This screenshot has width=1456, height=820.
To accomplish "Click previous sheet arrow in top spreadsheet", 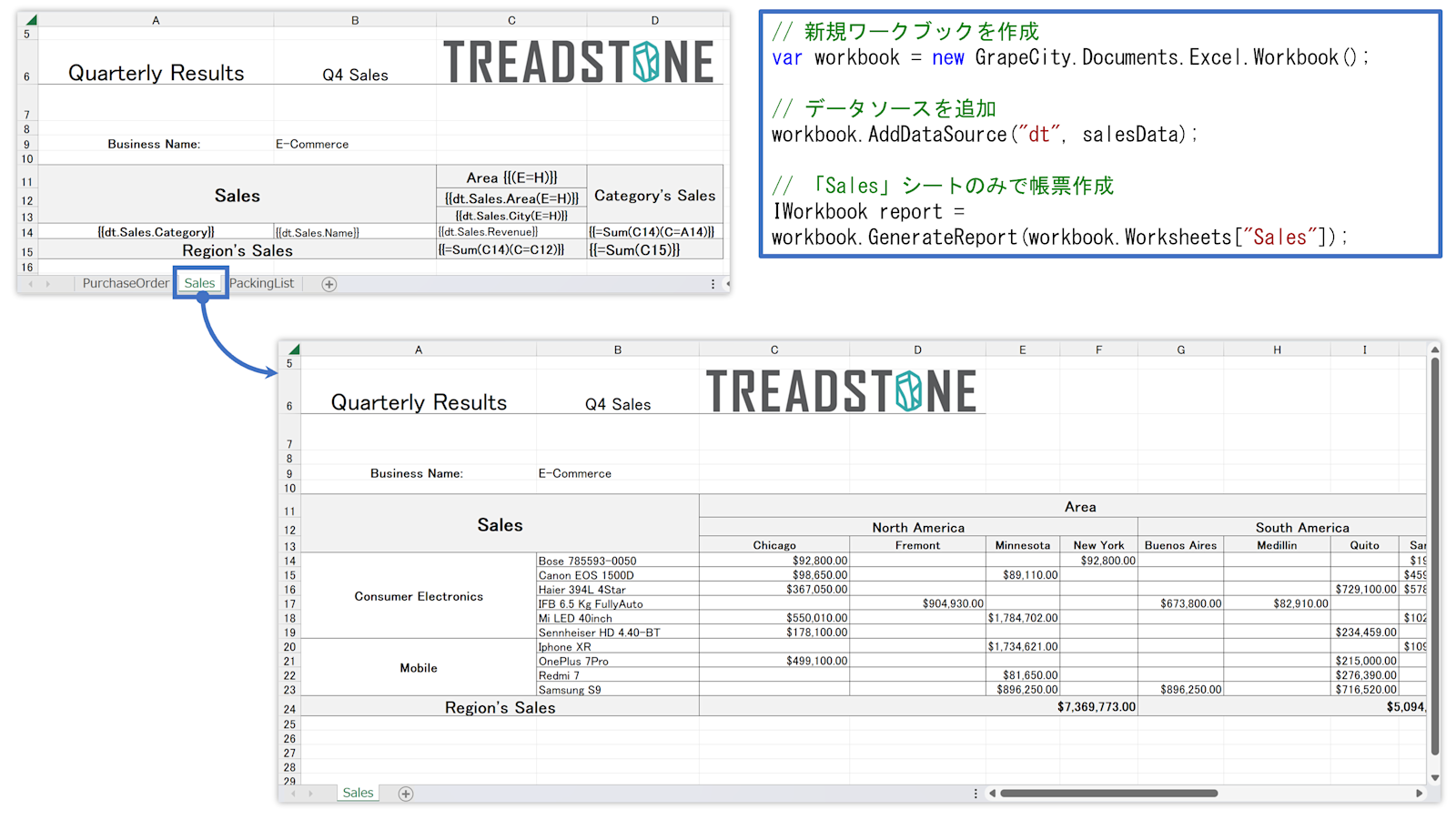I will (x=30, y=284).
